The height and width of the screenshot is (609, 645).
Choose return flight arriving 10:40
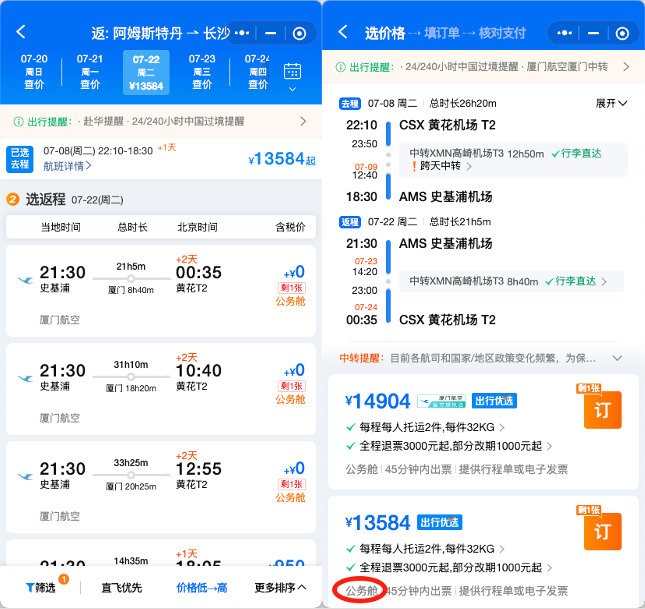click(x=161, y=389)
